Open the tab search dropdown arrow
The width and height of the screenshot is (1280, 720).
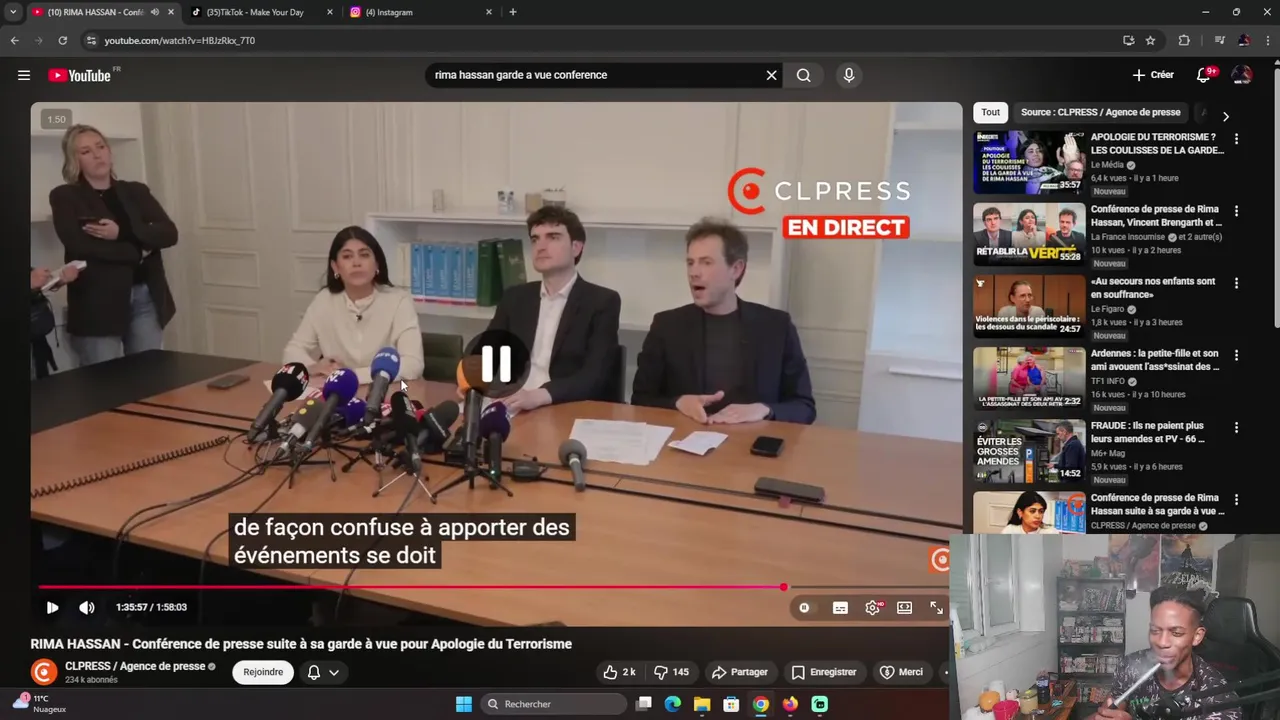13,12
